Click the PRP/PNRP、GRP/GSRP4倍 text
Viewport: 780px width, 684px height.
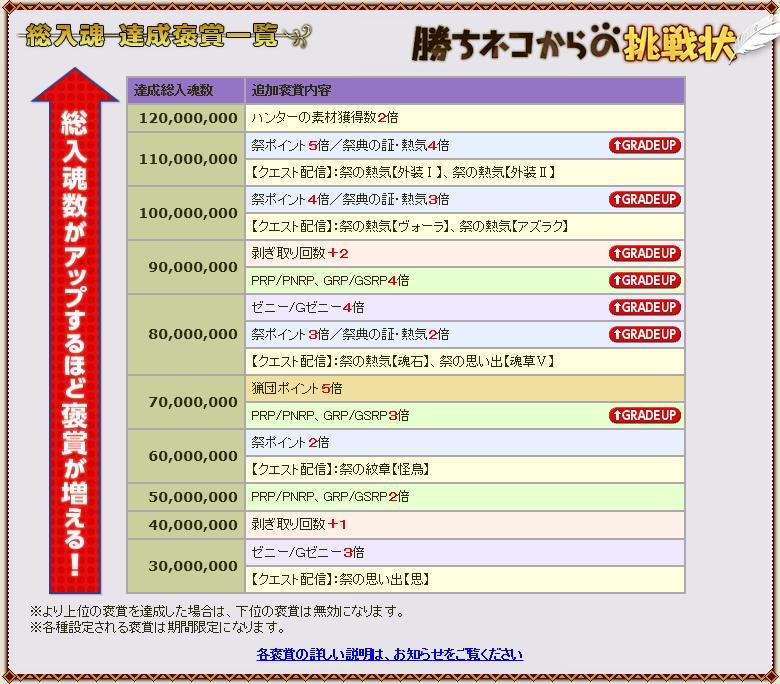(330, 281)
